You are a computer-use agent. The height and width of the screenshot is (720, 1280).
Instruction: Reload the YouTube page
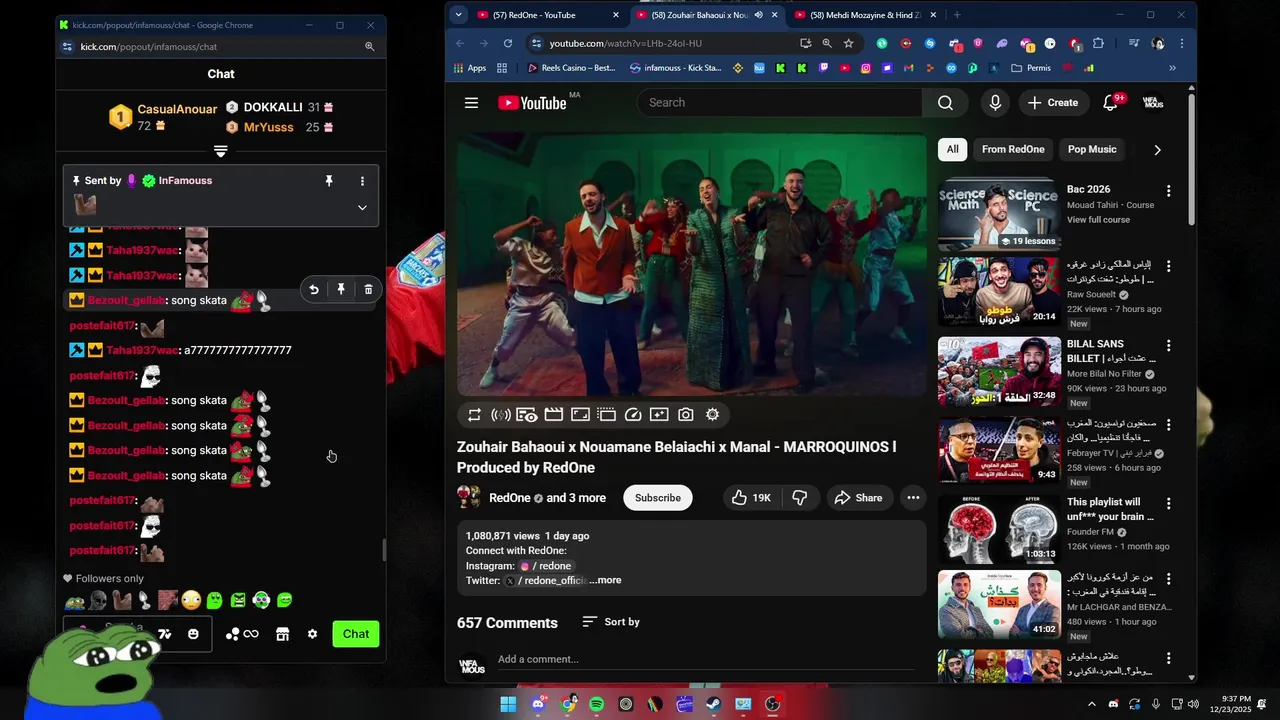pos(508,44)
